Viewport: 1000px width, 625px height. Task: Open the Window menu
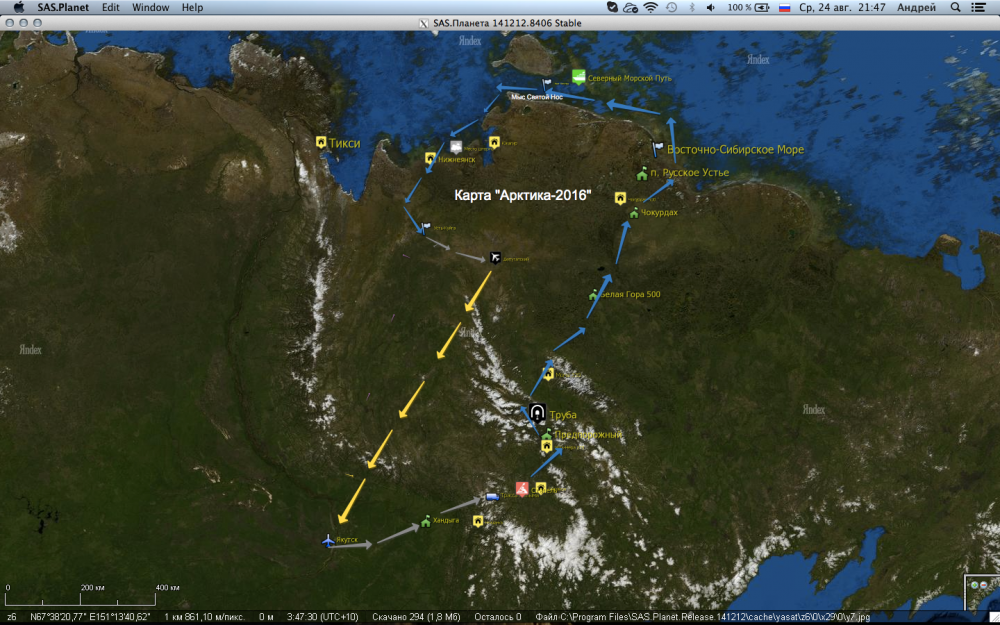point(150,7)
